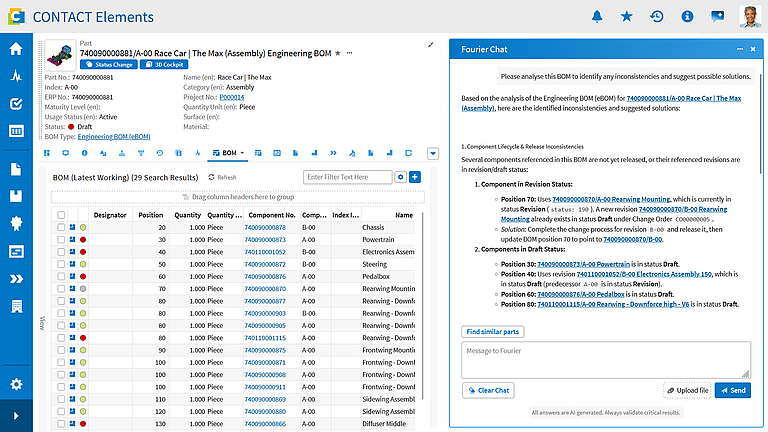
Task: Open Engineering BOM (eBOM) link
Action: click(114, 137)
